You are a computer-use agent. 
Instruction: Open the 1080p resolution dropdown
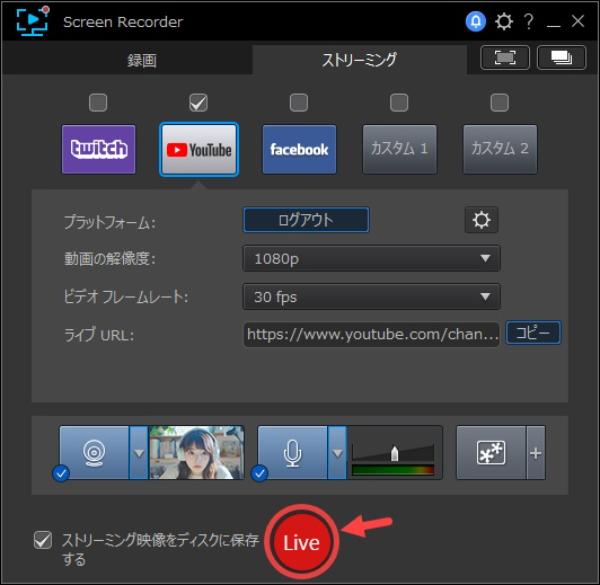click(x=372, y=259)
